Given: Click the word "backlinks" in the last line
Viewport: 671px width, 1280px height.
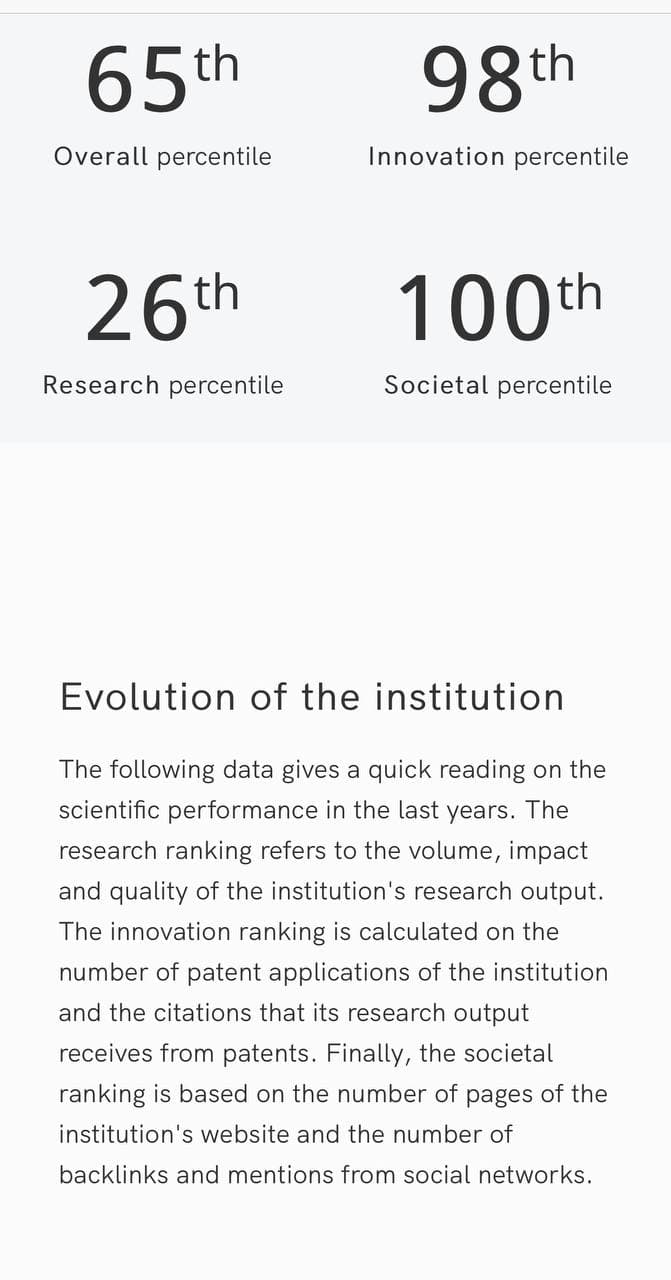Looking at the screenshot, I should (x=113, y=1174).
